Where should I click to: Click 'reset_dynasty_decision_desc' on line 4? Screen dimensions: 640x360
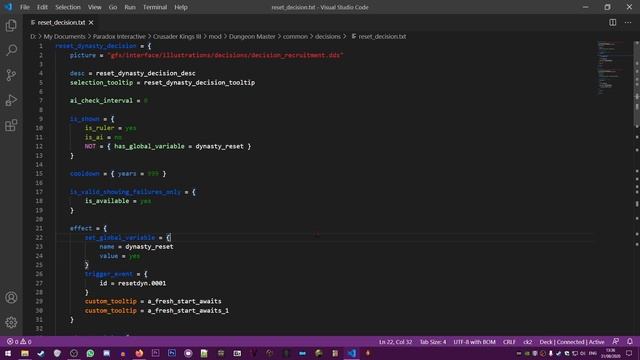pos(146,73)
